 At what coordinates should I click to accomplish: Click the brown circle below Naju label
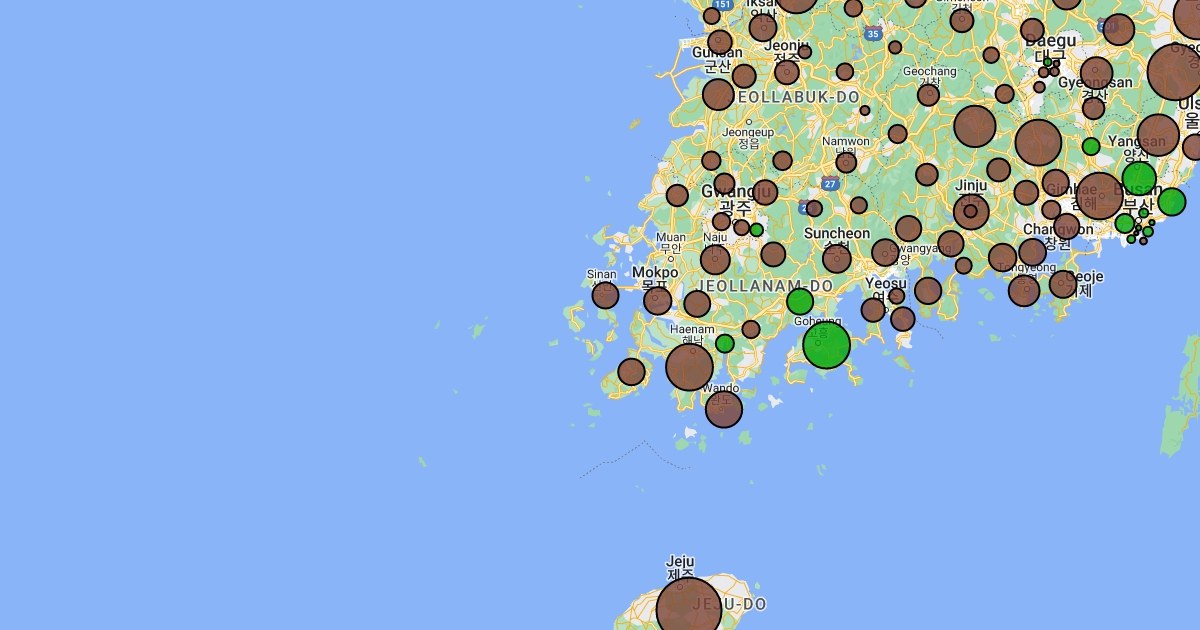pos(715,260)
